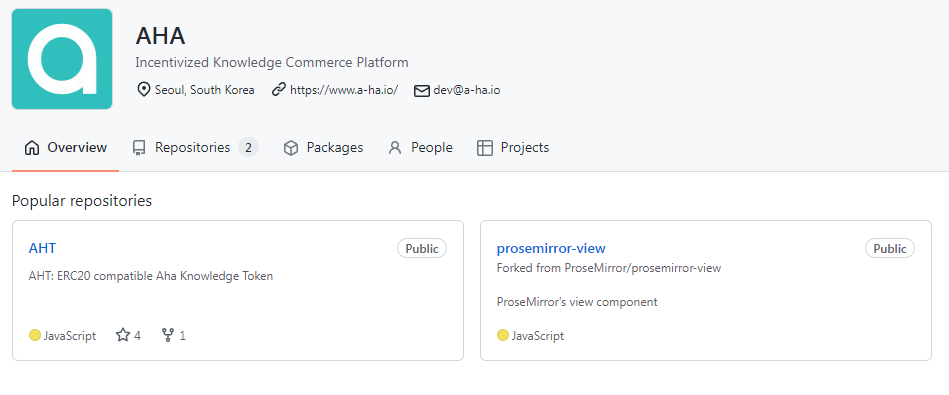Click the dev@a-ha.io email link
949x395 pixels.
[467, 90]
